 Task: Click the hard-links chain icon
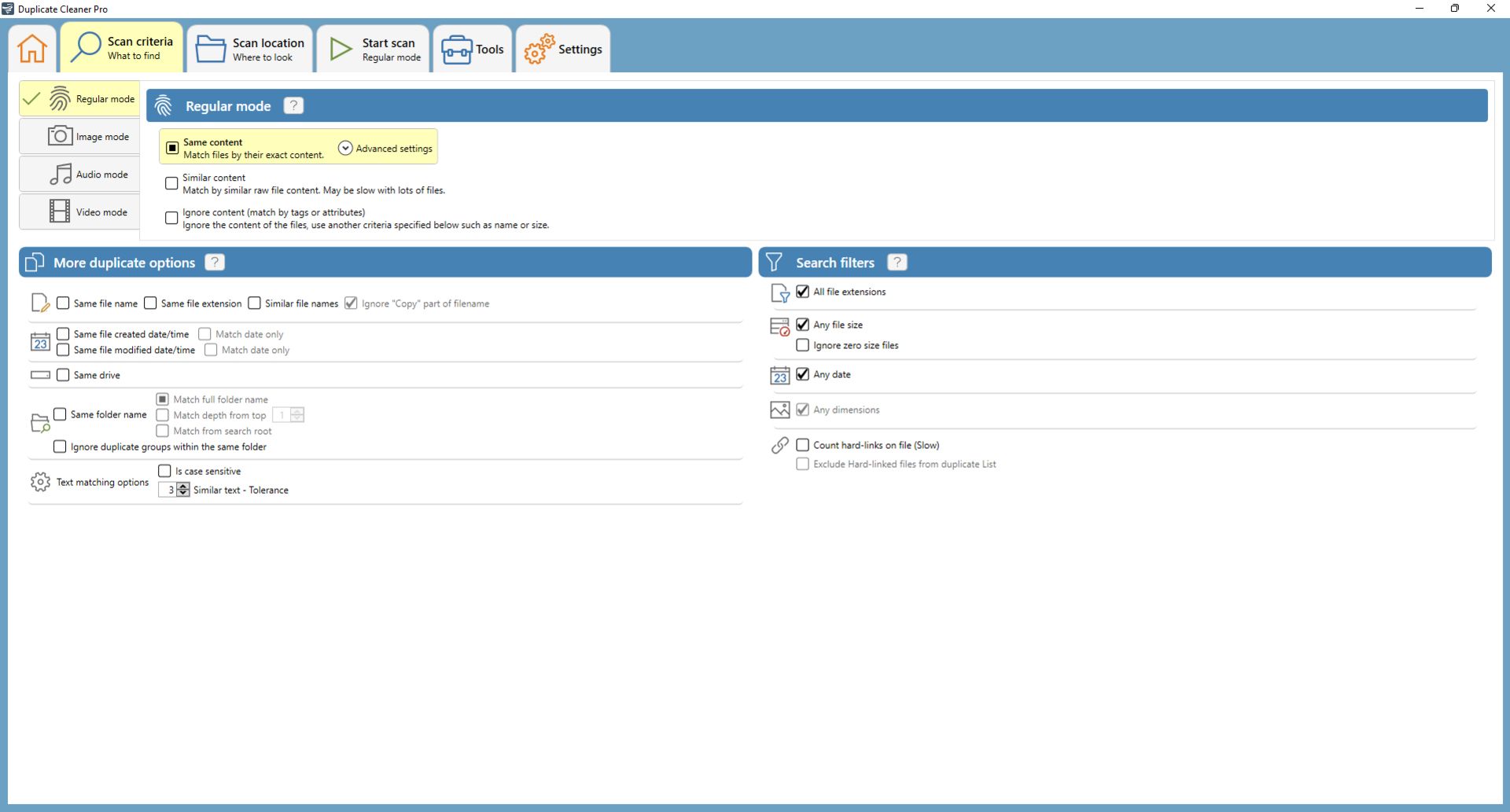point(779,445)
